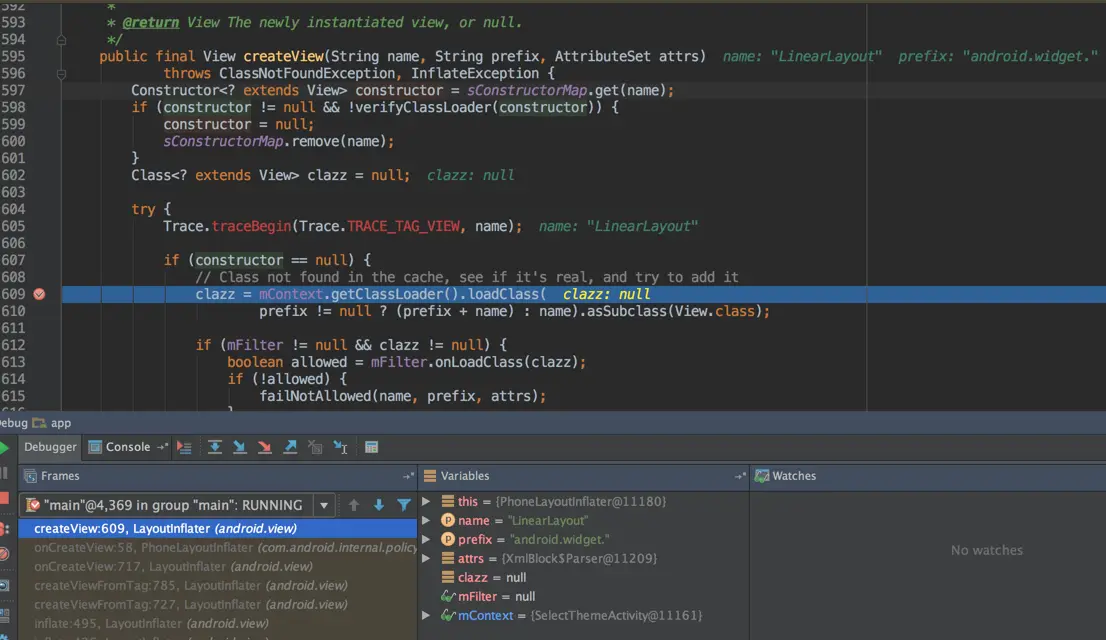Expand the 'mContext' variable node

(426, 615)
